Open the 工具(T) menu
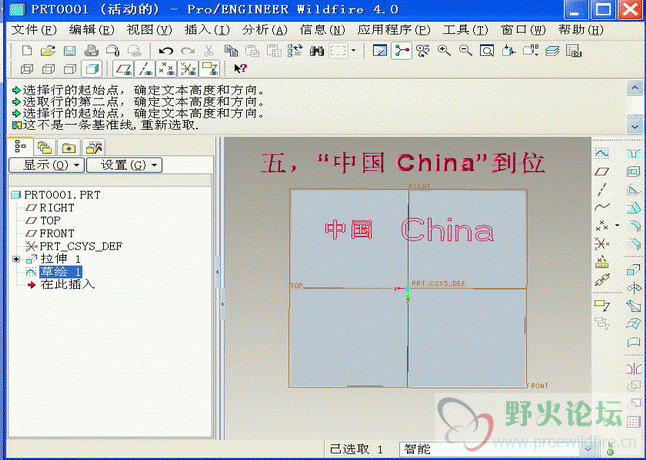Screen dimensions: 646x460 pos(466,30)
